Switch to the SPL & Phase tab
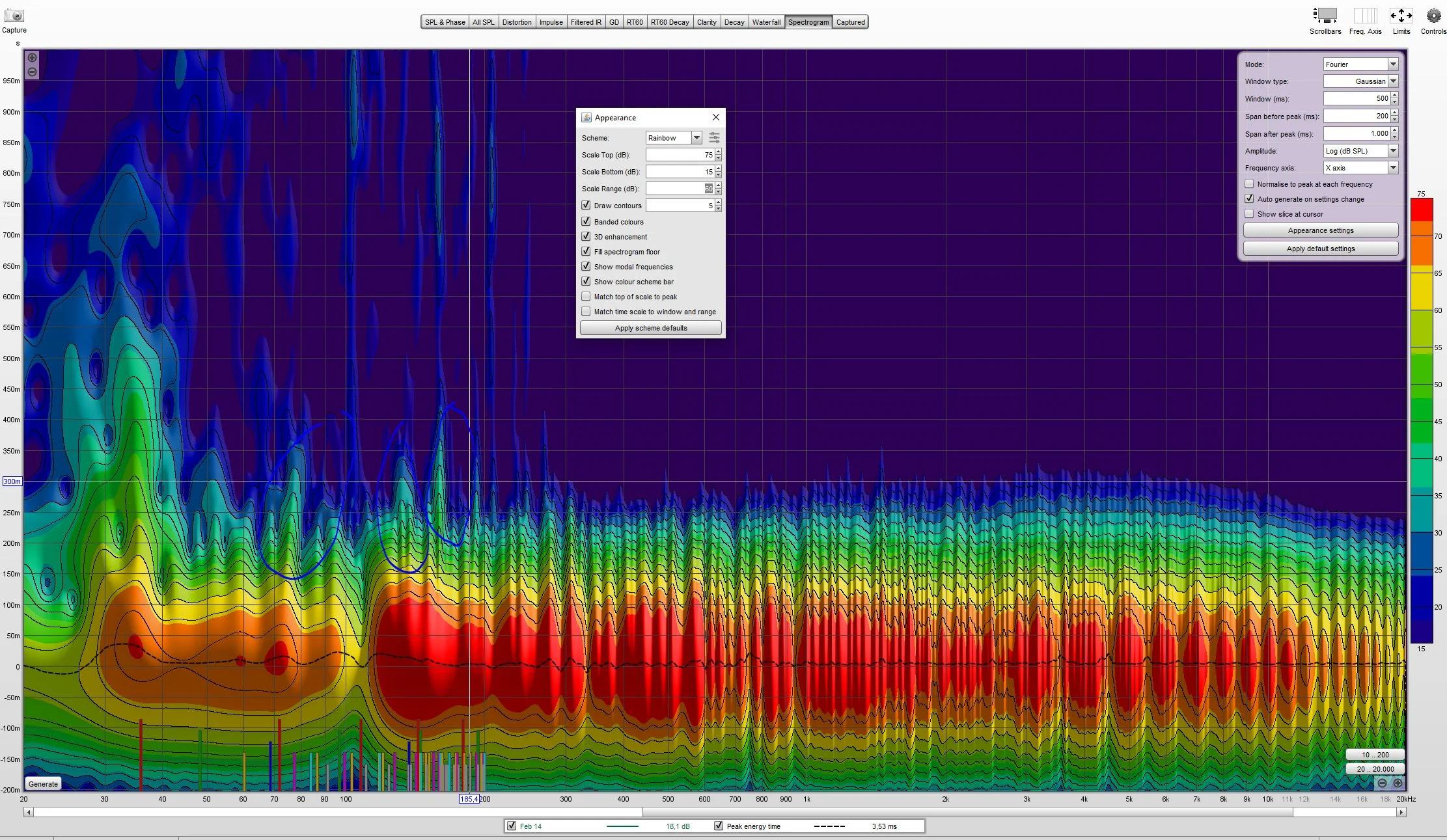The image size is (1447, 840). point(445,22)
